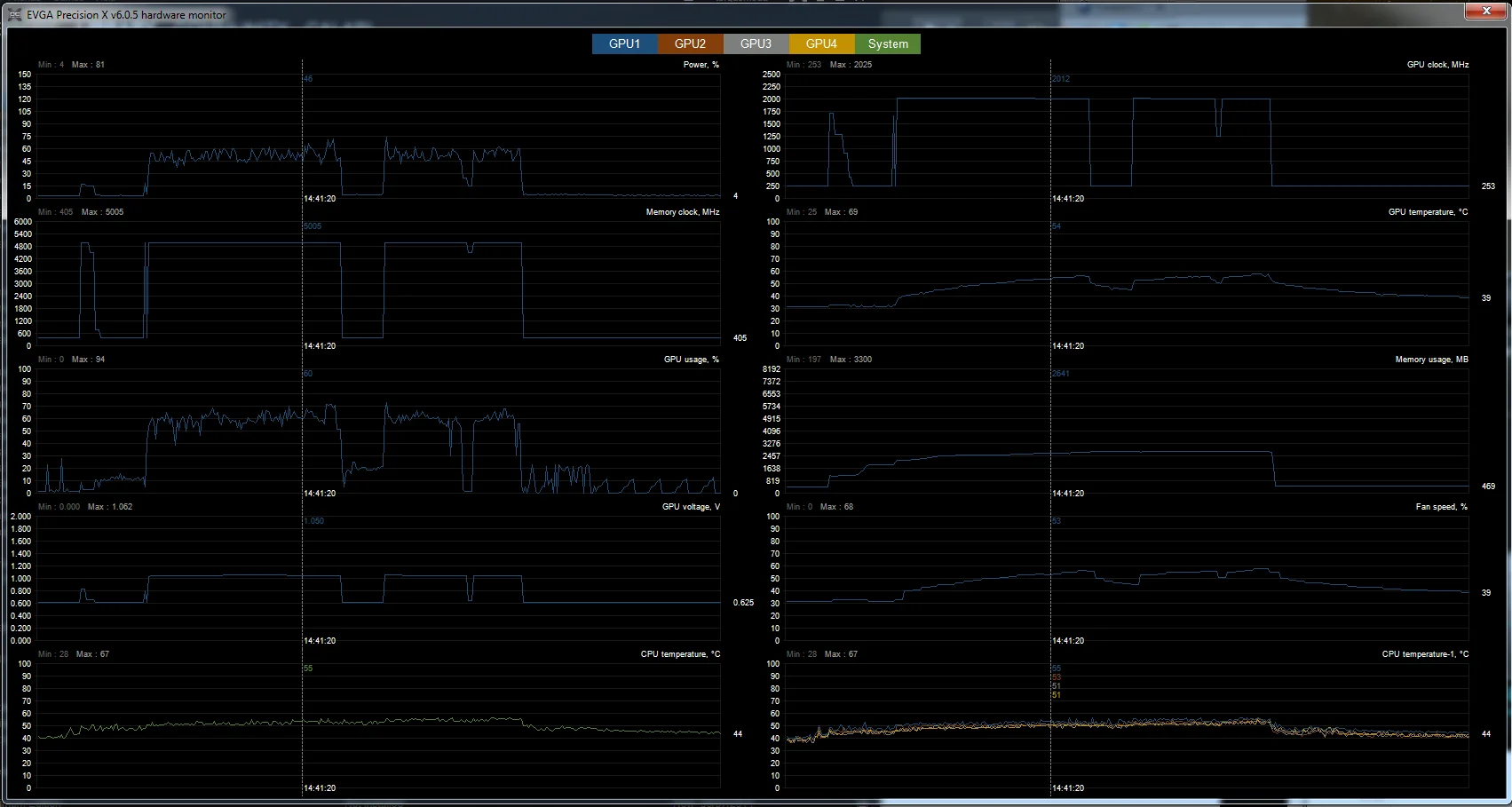
Task: Click the Min 0 Max 68 fan speed readout
Action: (819, 507)
